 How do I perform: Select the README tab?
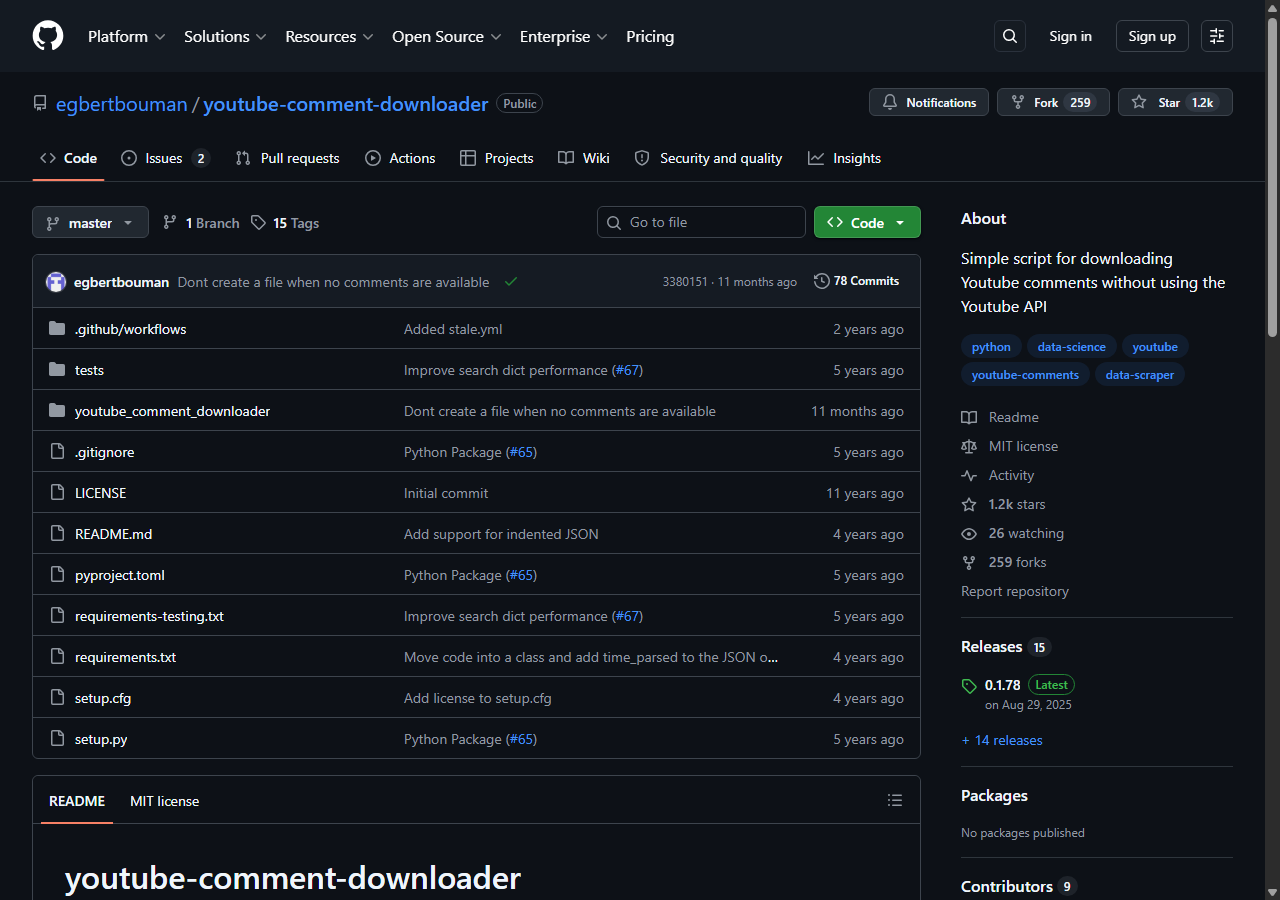[x=77, y=801]
